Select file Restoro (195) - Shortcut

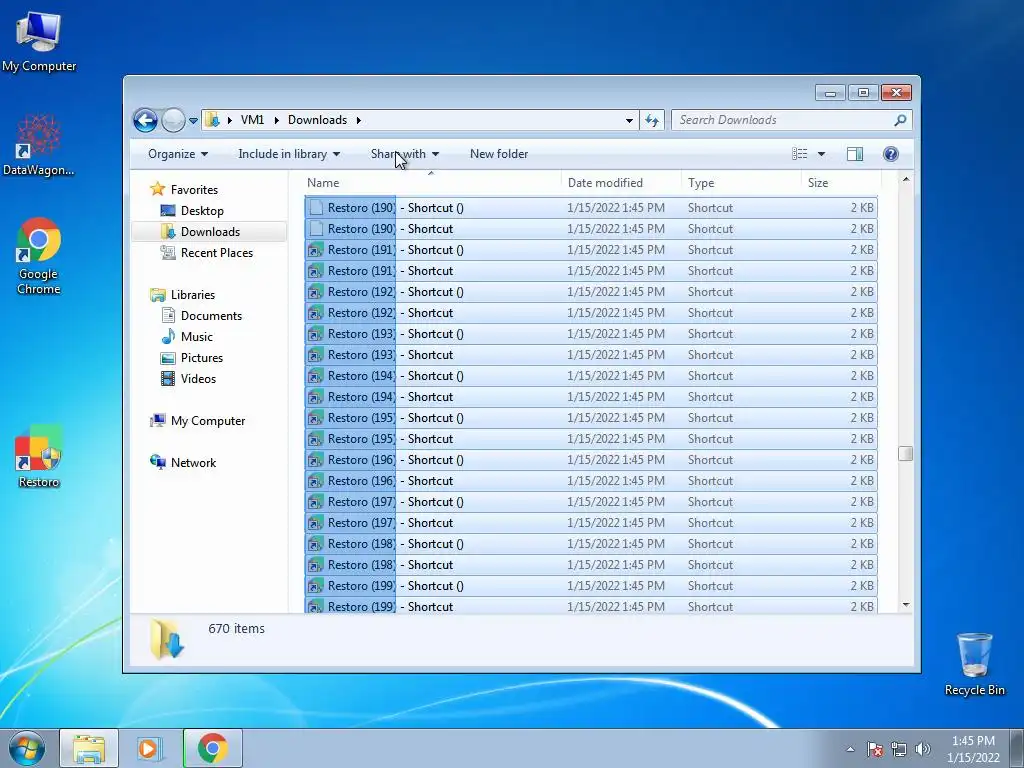click(590, 439)
